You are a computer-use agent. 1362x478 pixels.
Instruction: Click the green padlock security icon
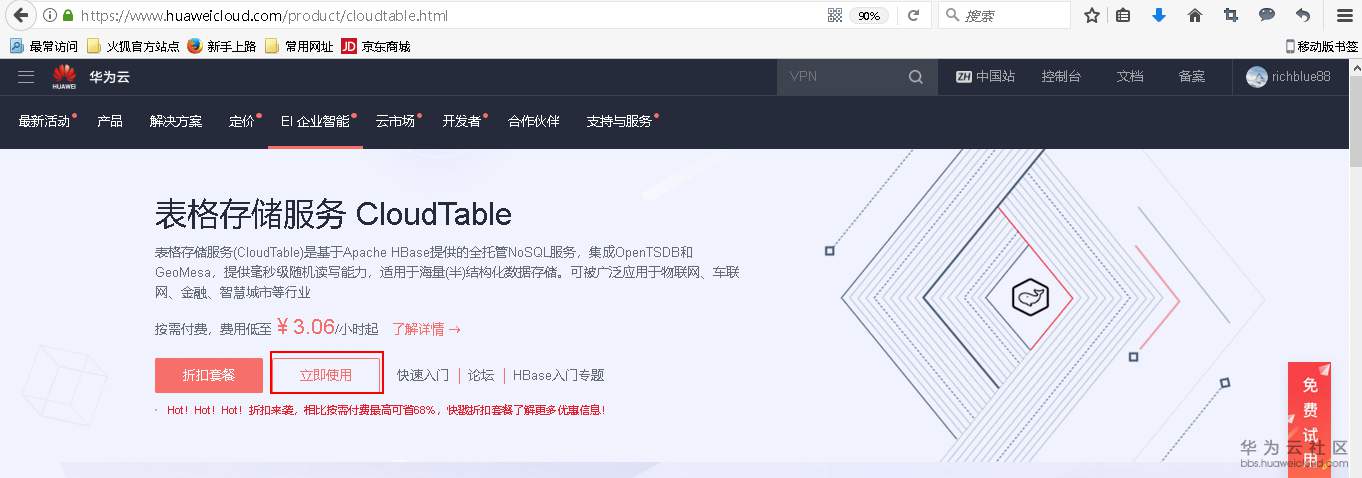coord(67,16)
